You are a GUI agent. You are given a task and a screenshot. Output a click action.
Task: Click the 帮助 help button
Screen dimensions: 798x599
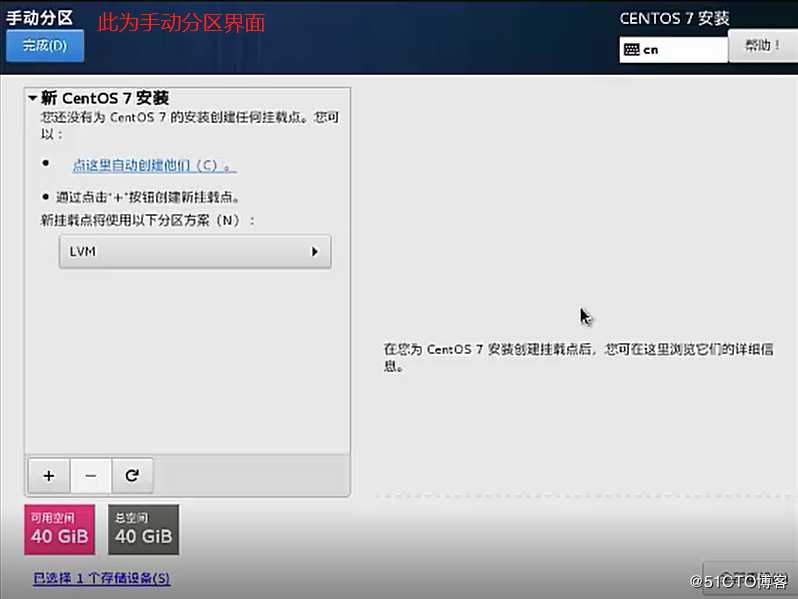[x=762, y=46]
